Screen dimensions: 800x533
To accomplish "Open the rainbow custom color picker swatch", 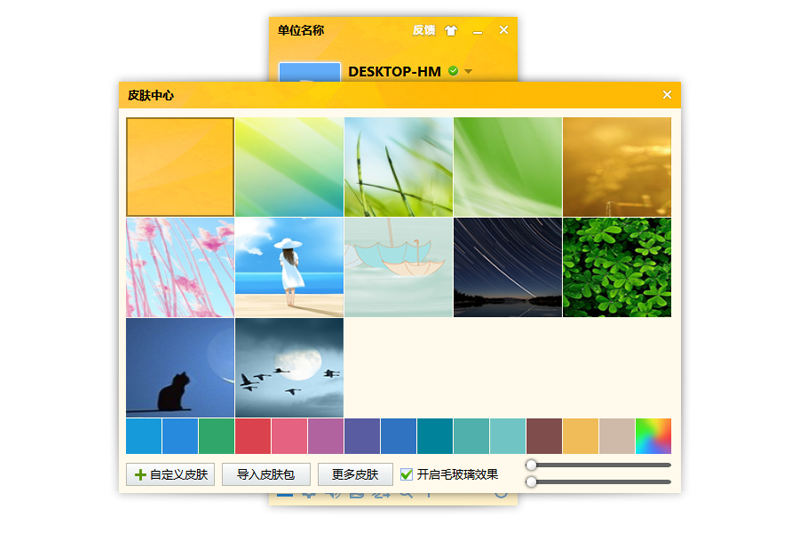I will coord(653,436).
